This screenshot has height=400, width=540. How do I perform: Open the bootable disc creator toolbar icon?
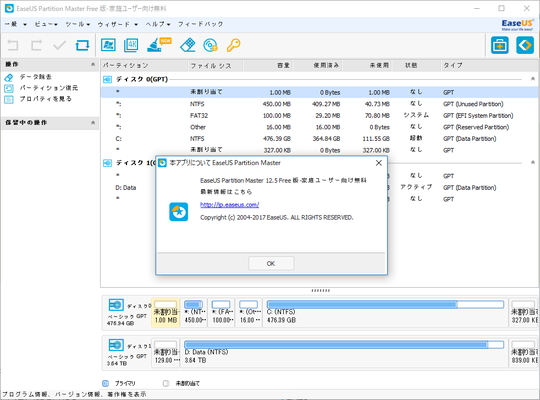coord(210,45)
